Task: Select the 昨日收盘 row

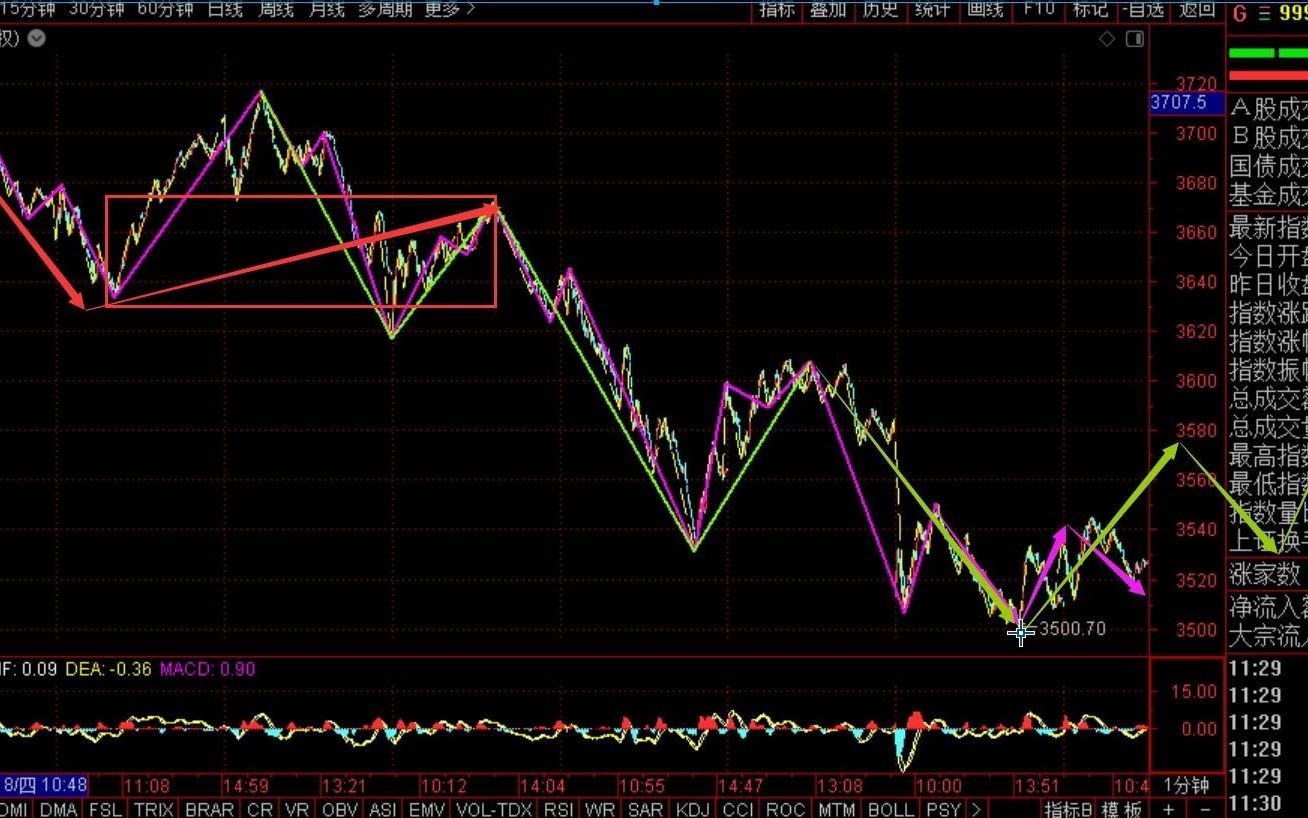Action: (x=1267, y=283)
